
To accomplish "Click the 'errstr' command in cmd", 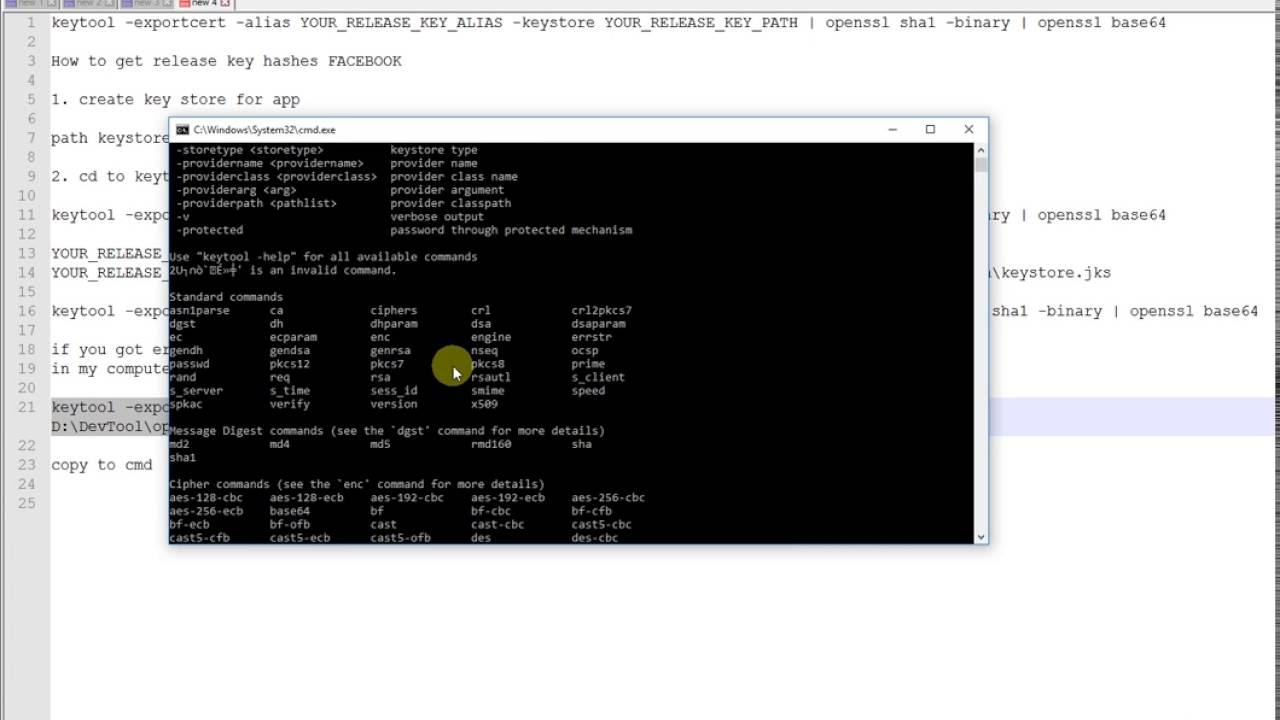I will [x=591, y=337].
